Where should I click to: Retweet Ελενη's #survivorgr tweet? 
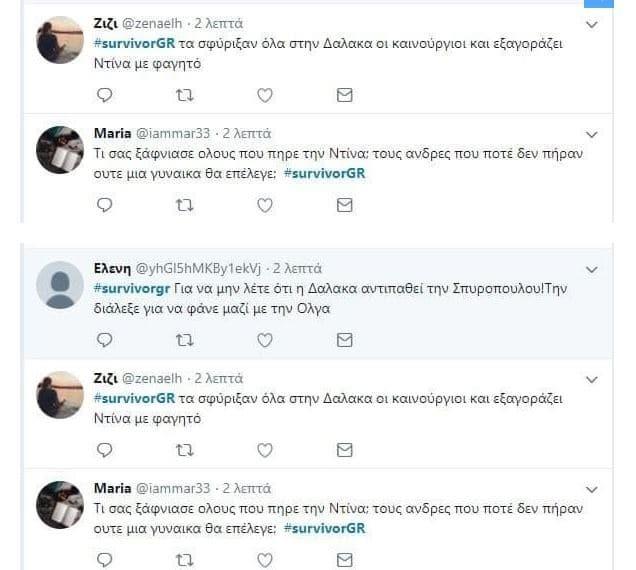pyautogui.click(x=185, y=340)
